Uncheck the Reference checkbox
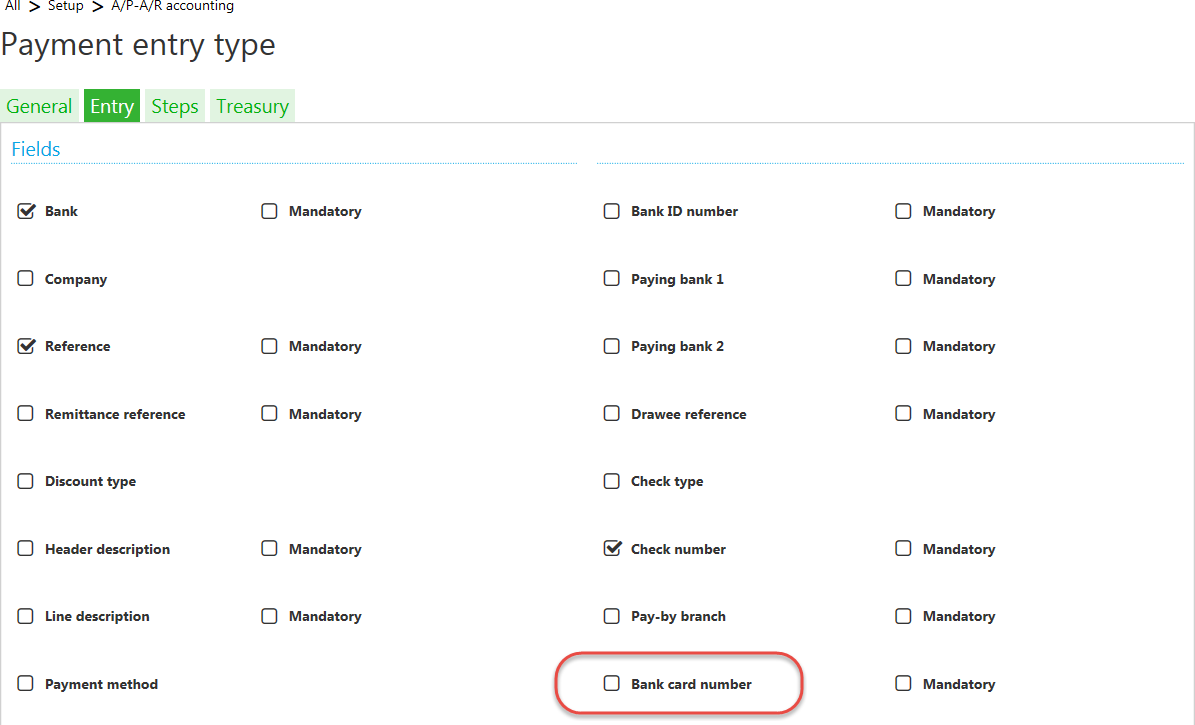Image resolution: width=1195 pixels, height=725 pixels. coord(26,347)
